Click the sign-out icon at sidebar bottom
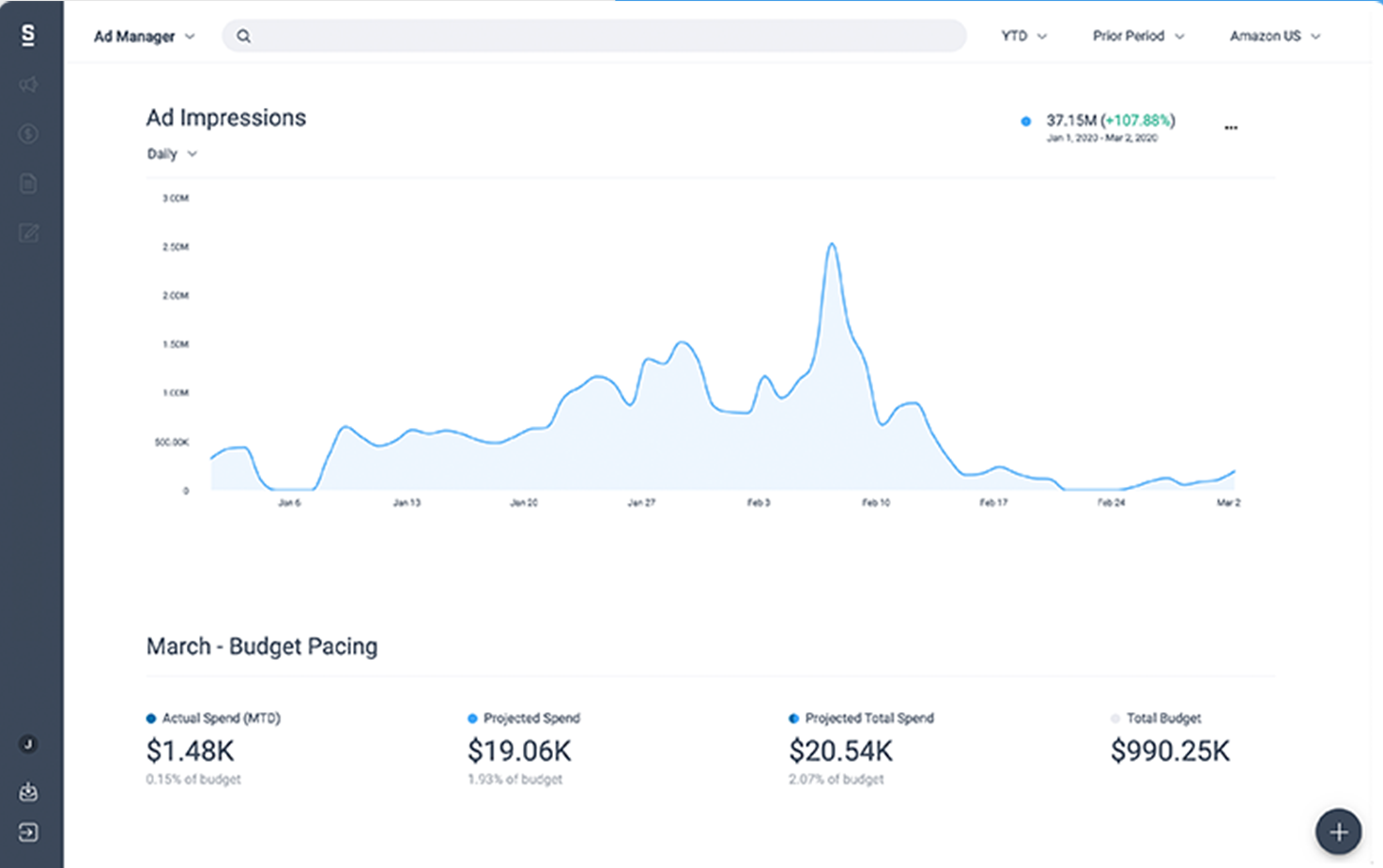This screenshot has height=868, width=1383. pos(28,833)
